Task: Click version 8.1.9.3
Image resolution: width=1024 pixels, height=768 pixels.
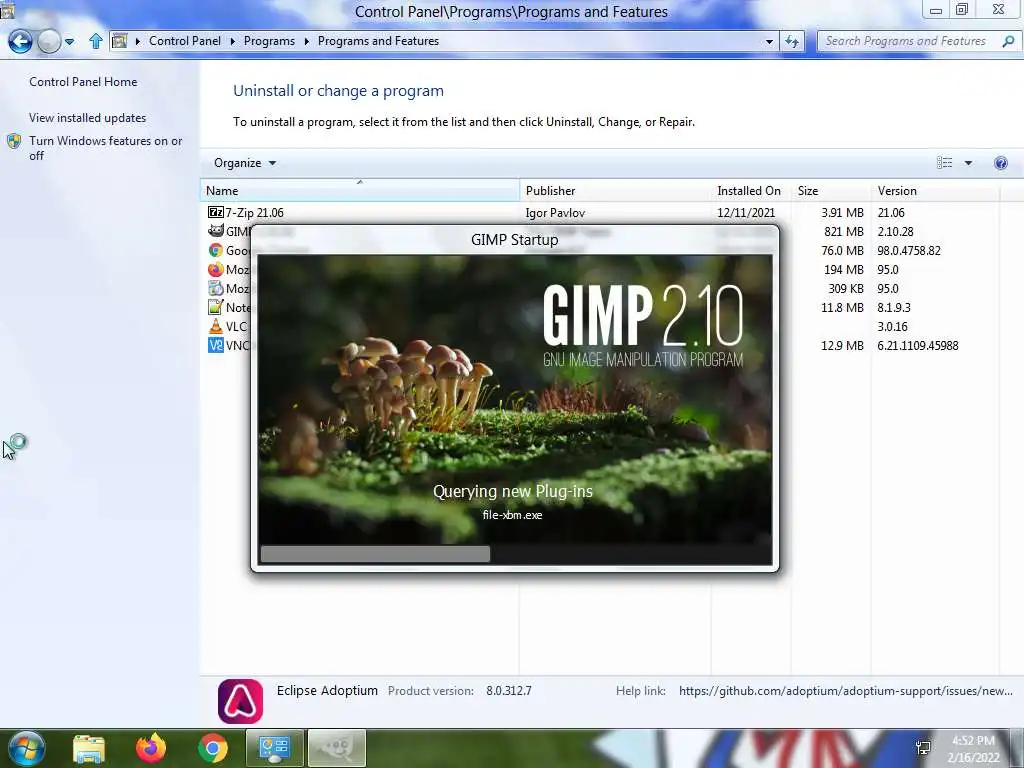Action: (x=894, y=307)
